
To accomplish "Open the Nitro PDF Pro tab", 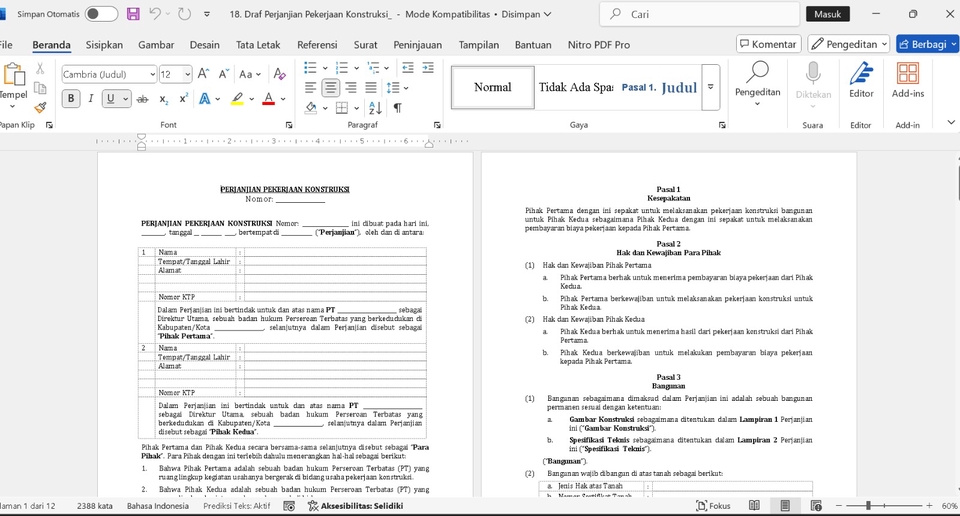I will [x=599, y=45].
